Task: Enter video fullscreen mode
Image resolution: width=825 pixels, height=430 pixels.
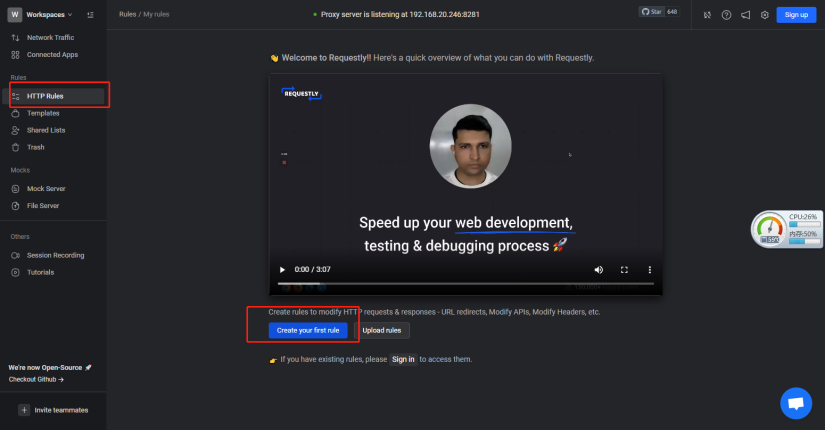Action: point(624,269)
